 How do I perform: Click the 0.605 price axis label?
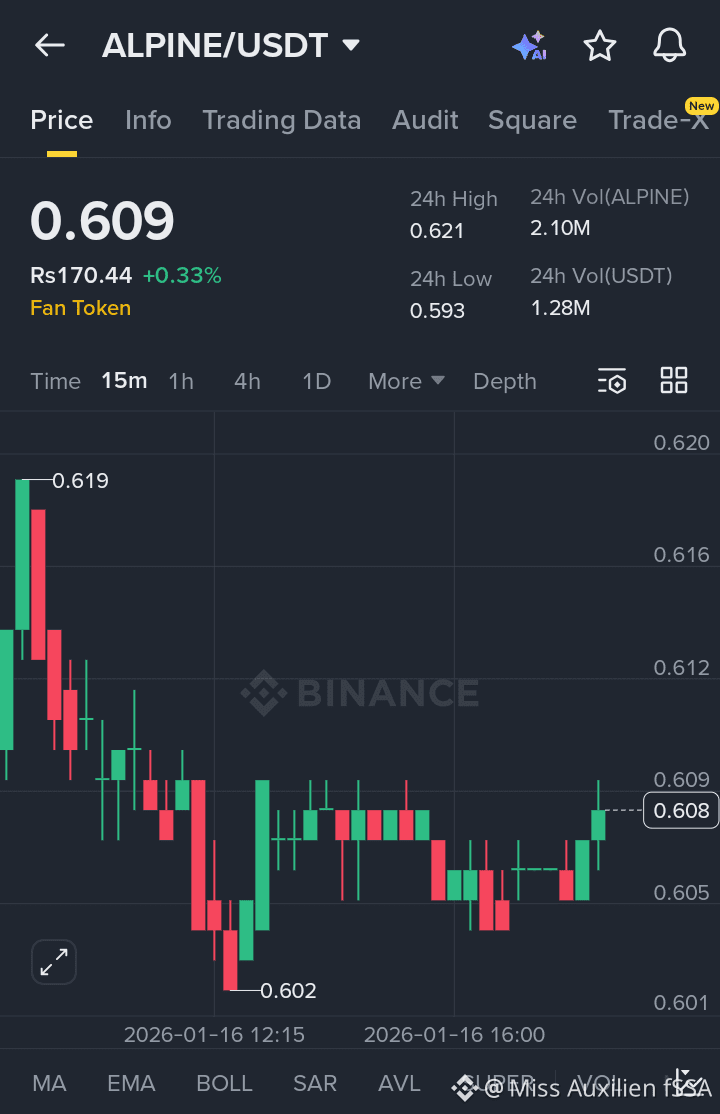point(682,892)
